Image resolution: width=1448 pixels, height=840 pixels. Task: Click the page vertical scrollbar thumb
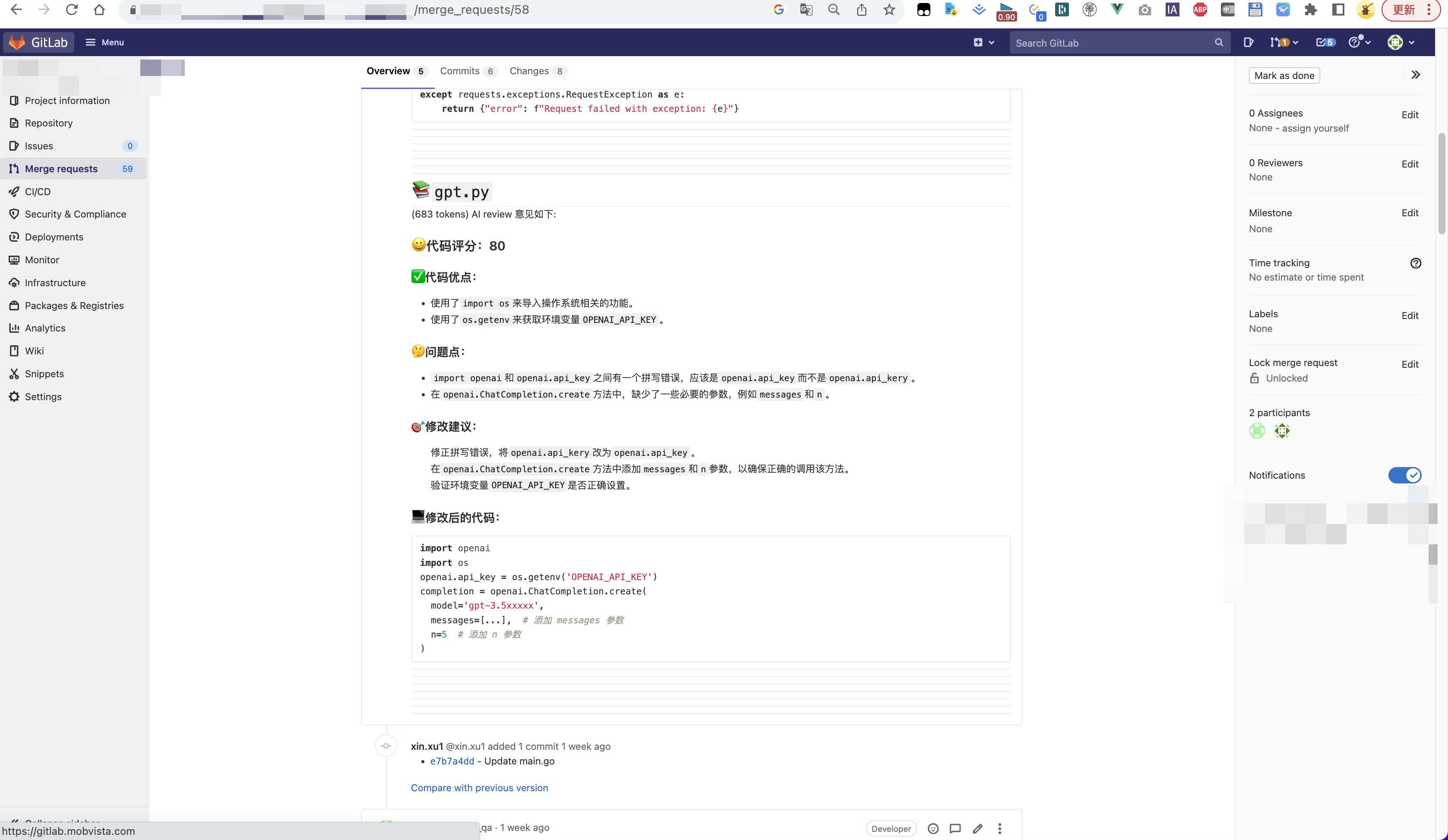[x=1441, y=184]
